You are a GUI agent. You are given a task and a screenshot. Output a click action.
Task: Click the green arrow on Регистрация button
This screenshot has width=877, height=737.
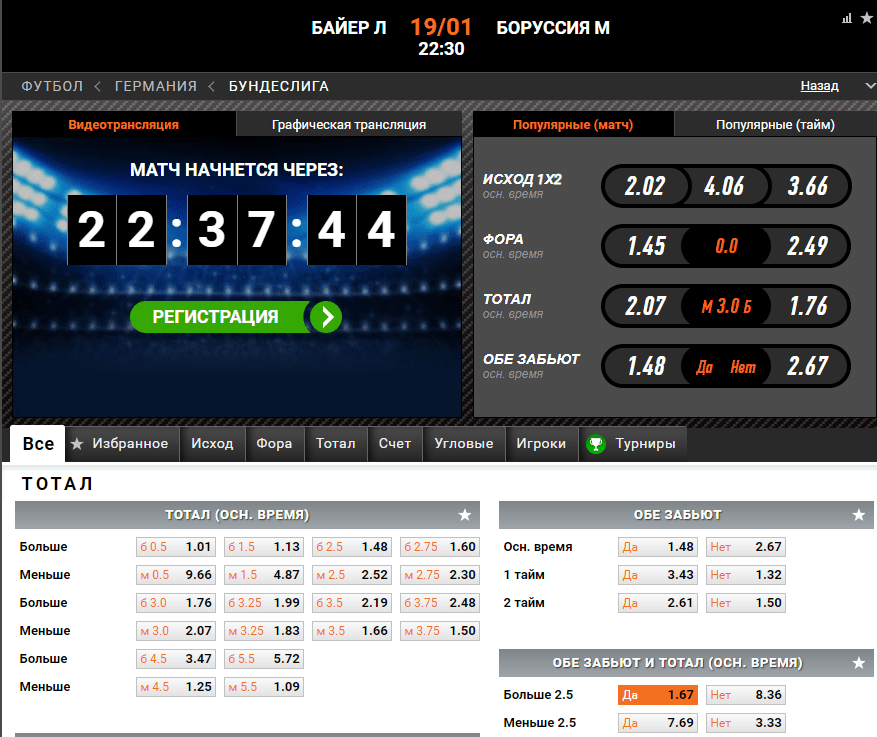point(326,317)
